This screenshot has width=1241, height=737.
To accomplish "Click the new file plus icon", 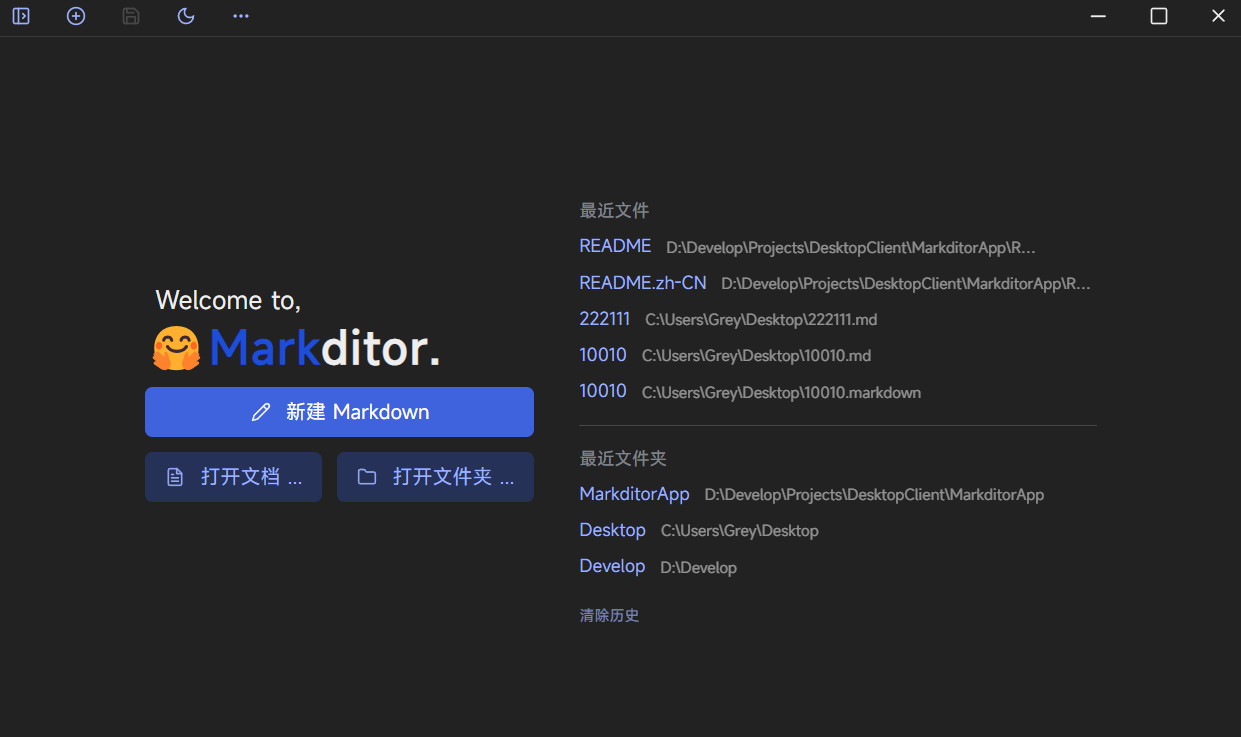I will click(x=76, y=16).
